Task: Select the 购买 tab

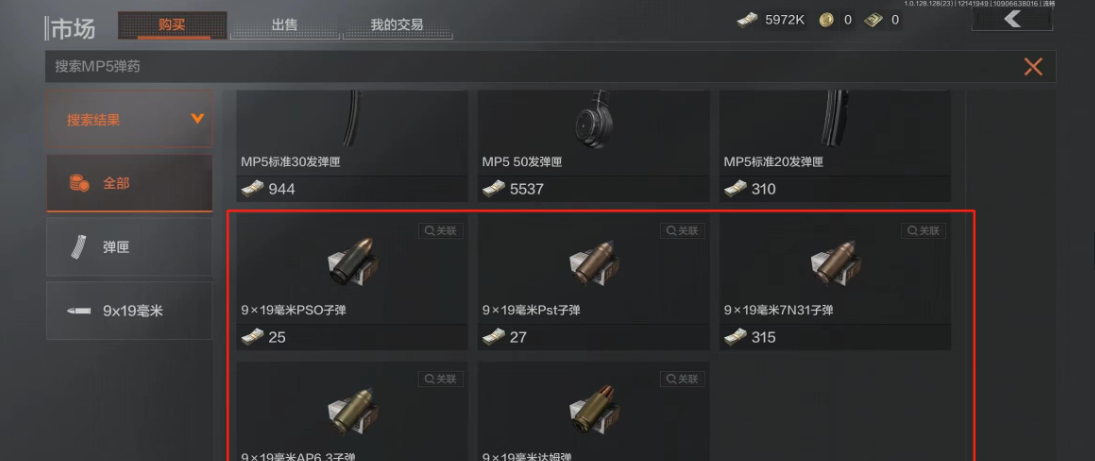Action: point(172,25)
